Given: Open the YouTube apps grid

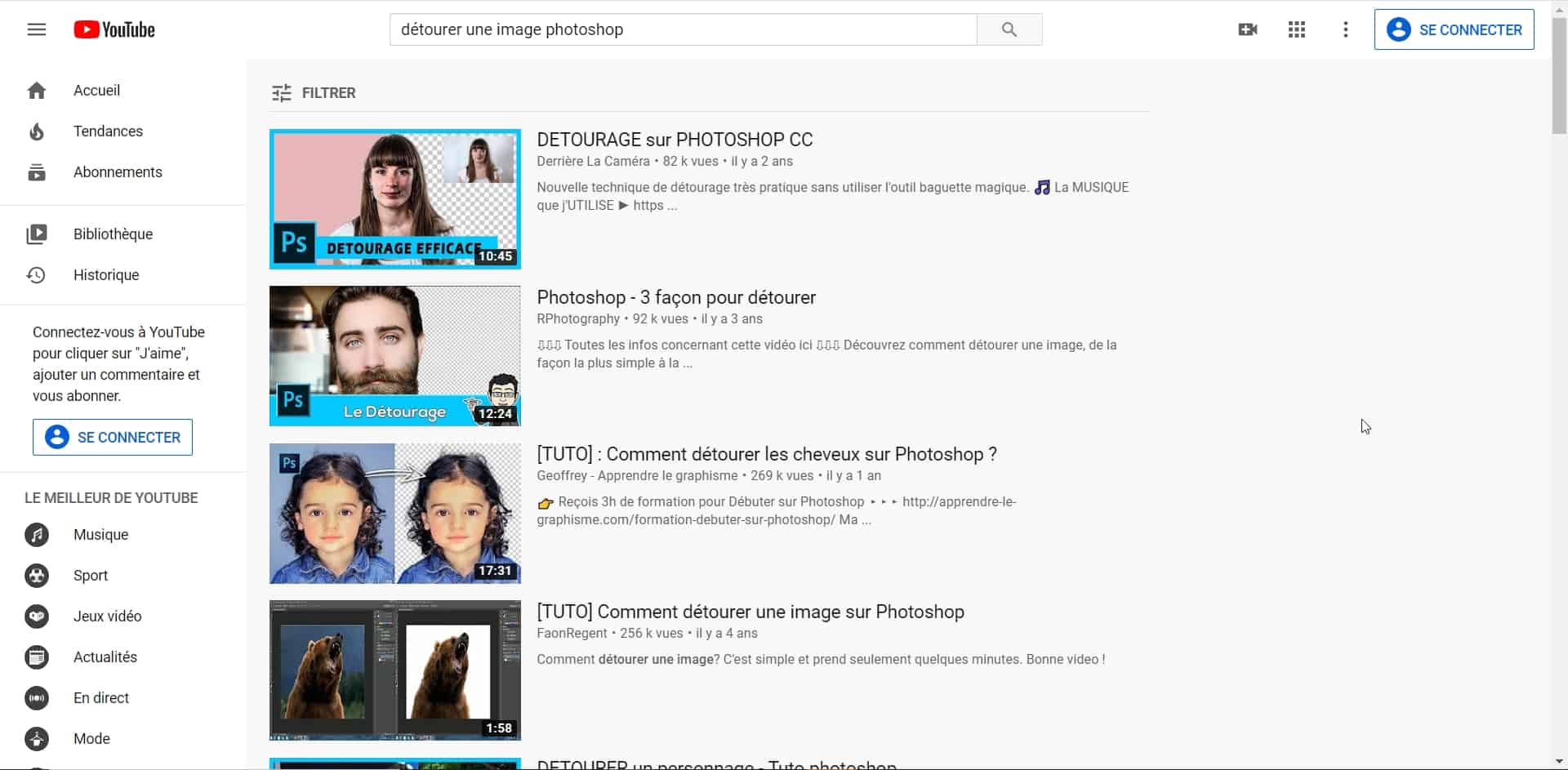Looking at the screenshot, I should point(1296,30).
